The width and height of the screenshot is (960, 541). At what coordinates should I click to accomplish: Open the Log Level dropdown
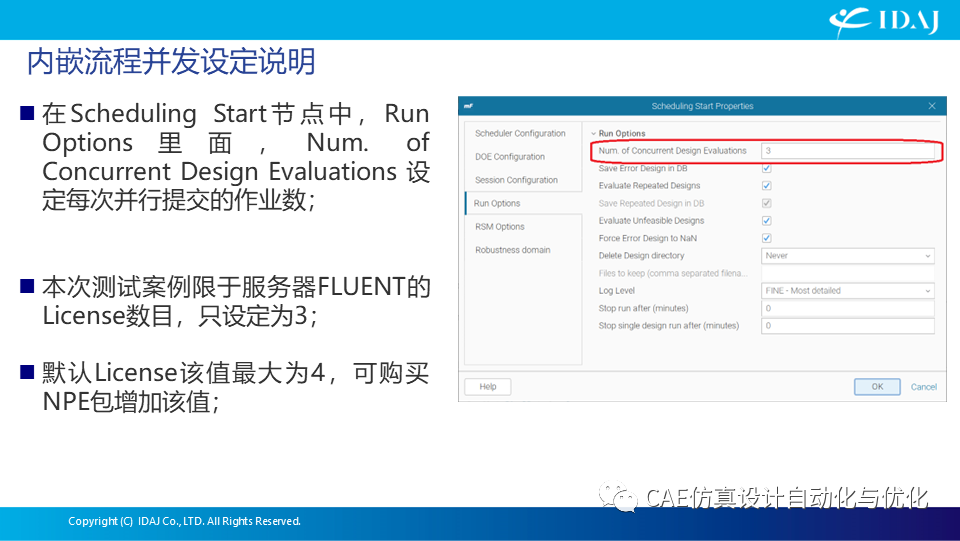tap(848, 291)
